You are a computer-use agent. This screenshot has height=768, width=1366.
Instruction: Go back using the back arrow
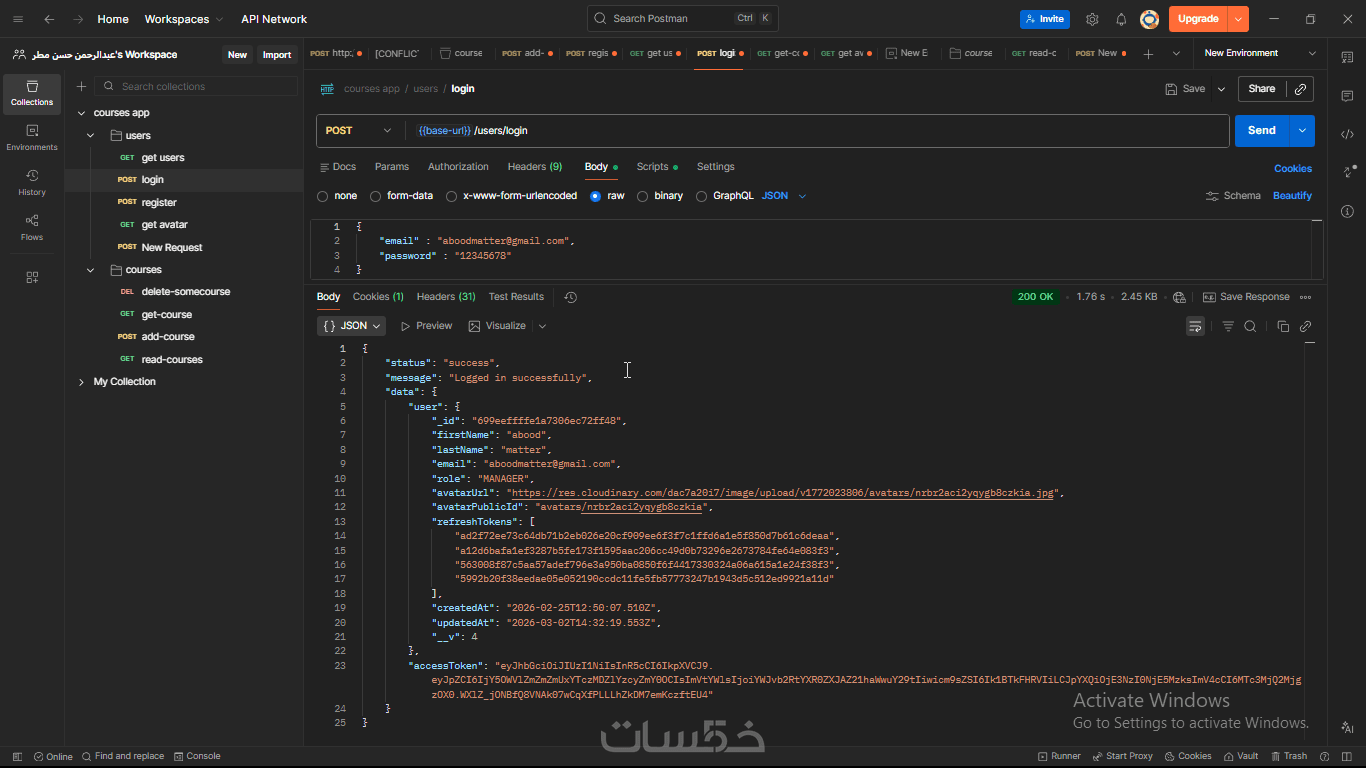coord(49,19)
